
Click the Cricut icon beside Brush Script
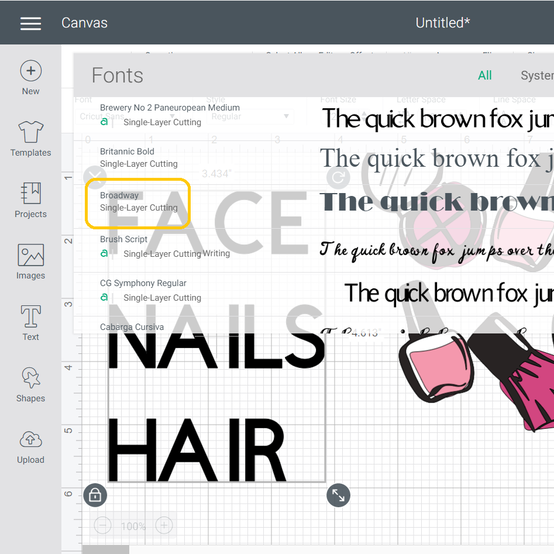point(104,253)
